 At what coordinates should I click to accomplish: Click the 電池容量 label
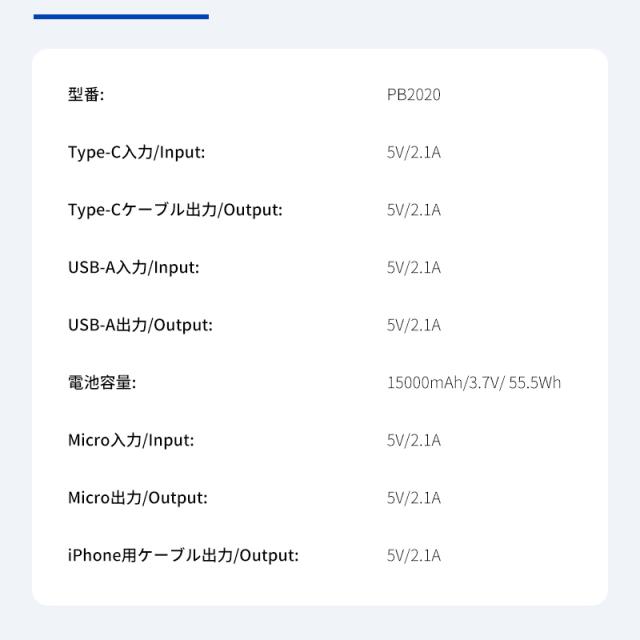[101, 382]
